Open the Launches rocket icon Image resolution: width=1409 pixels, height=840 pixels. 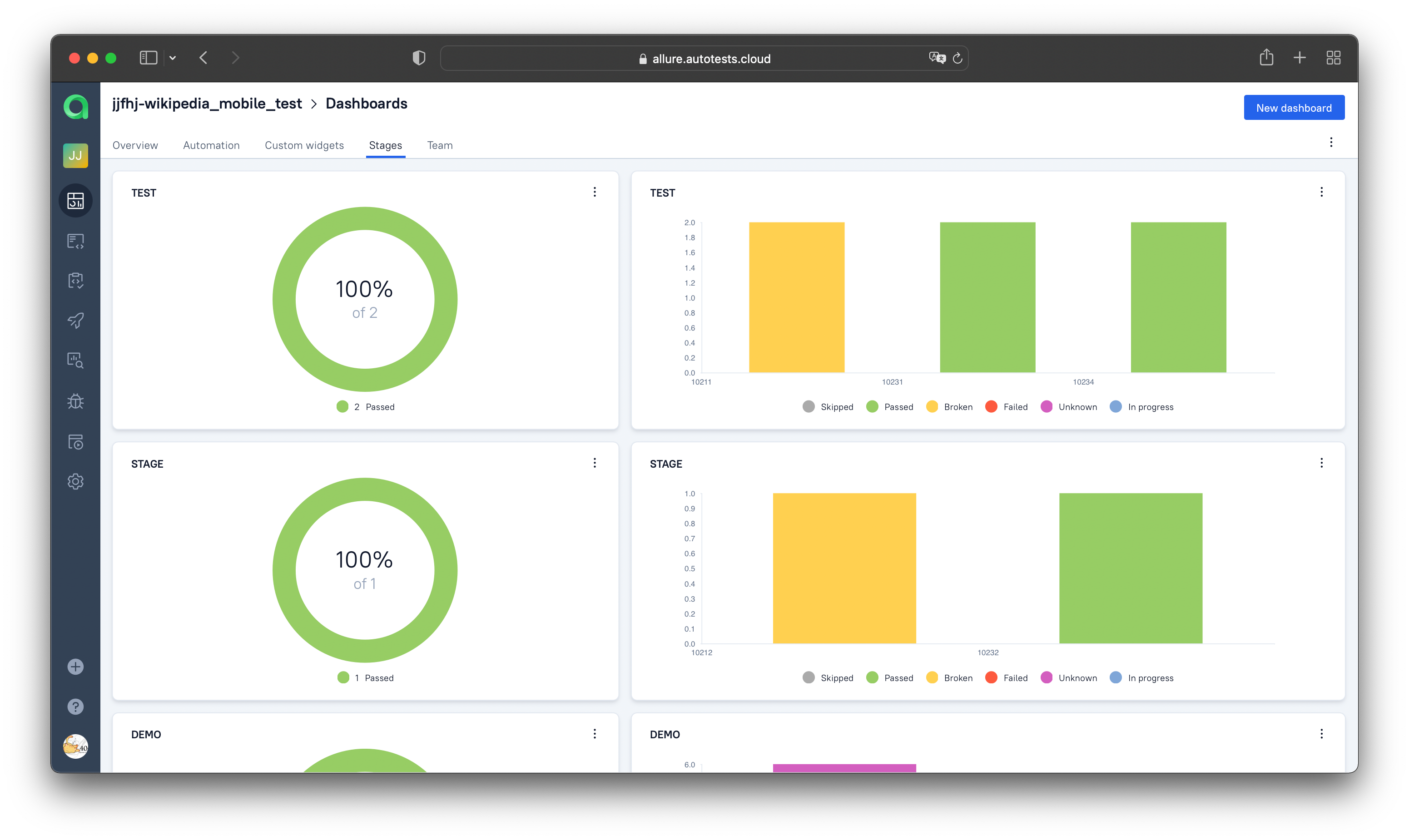(x=75, y=321)
